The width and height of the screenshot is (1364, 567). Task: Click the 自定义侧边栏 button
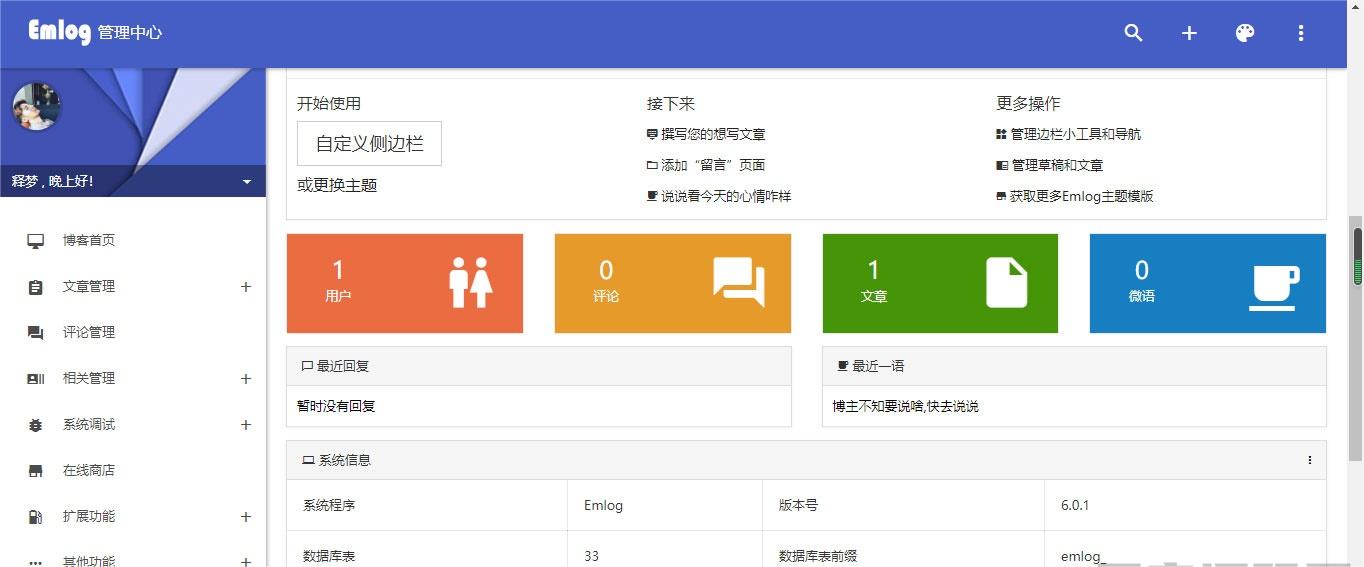click(369, 144)
